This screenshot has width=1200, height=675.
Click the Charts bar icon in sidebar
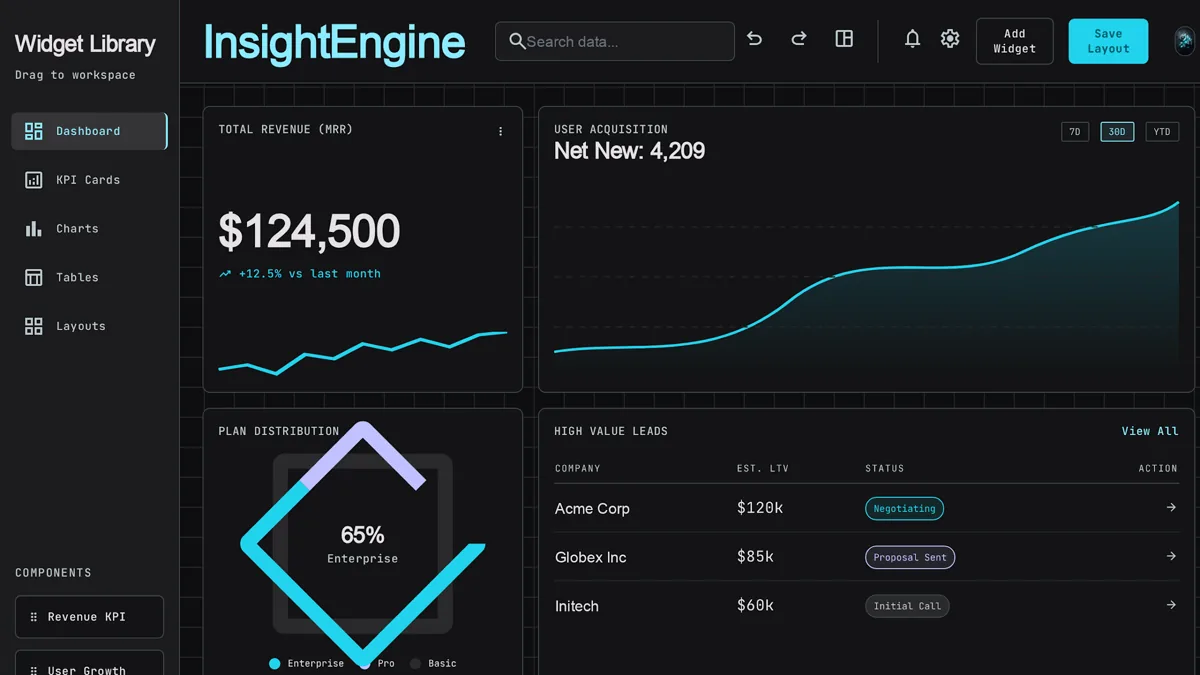pyautogui.click(x=34, y=229)
